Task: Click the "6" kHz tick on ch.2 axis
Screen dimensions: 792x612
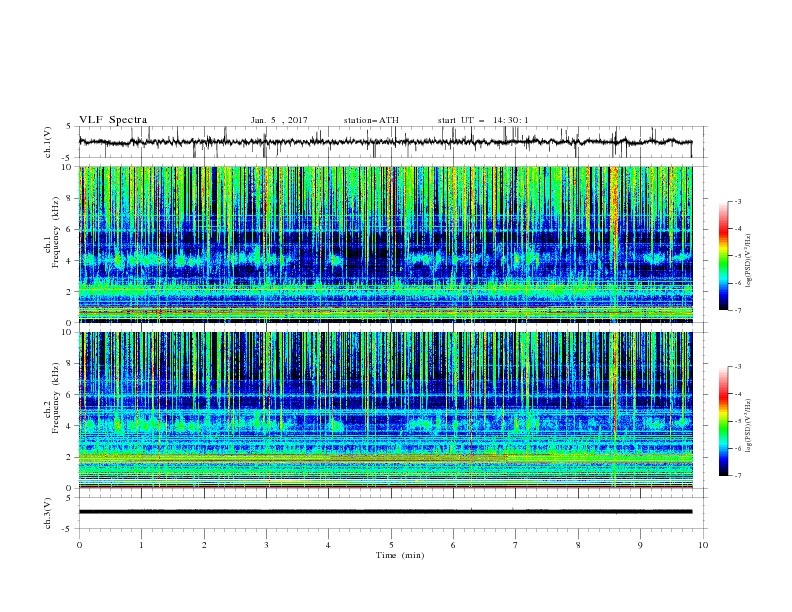Action: pyautogui.click(x=71, y=394)
